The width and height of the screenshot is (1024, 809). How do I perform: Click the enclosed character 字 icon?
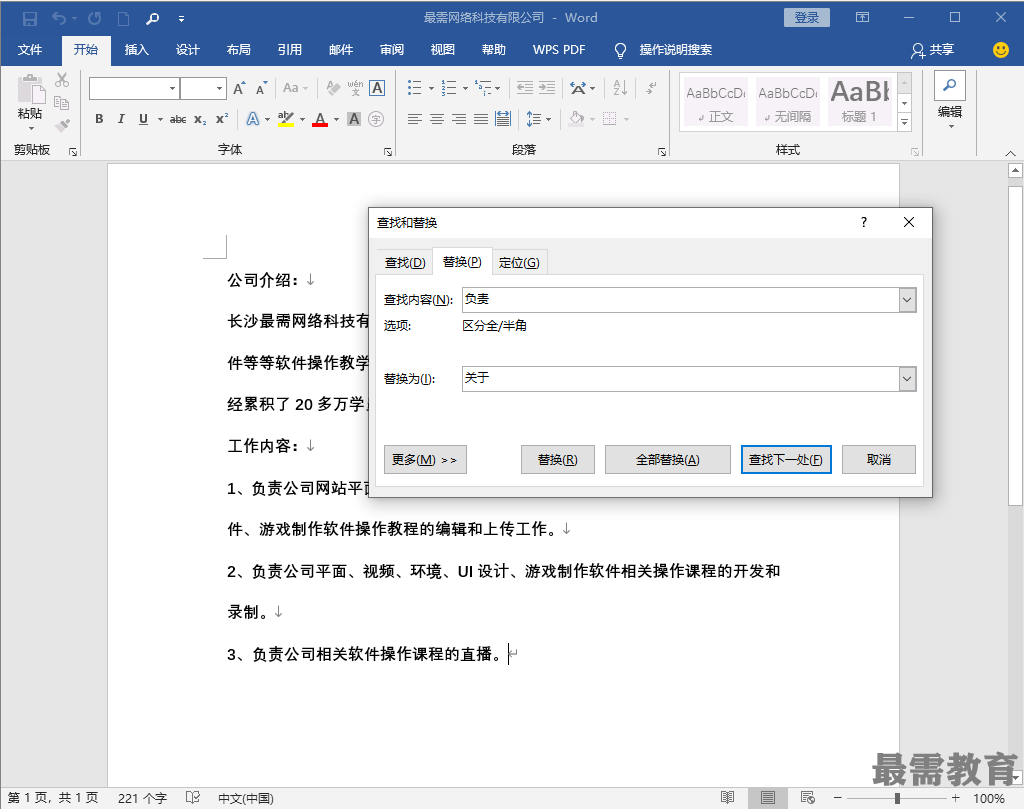coord(376,119)
